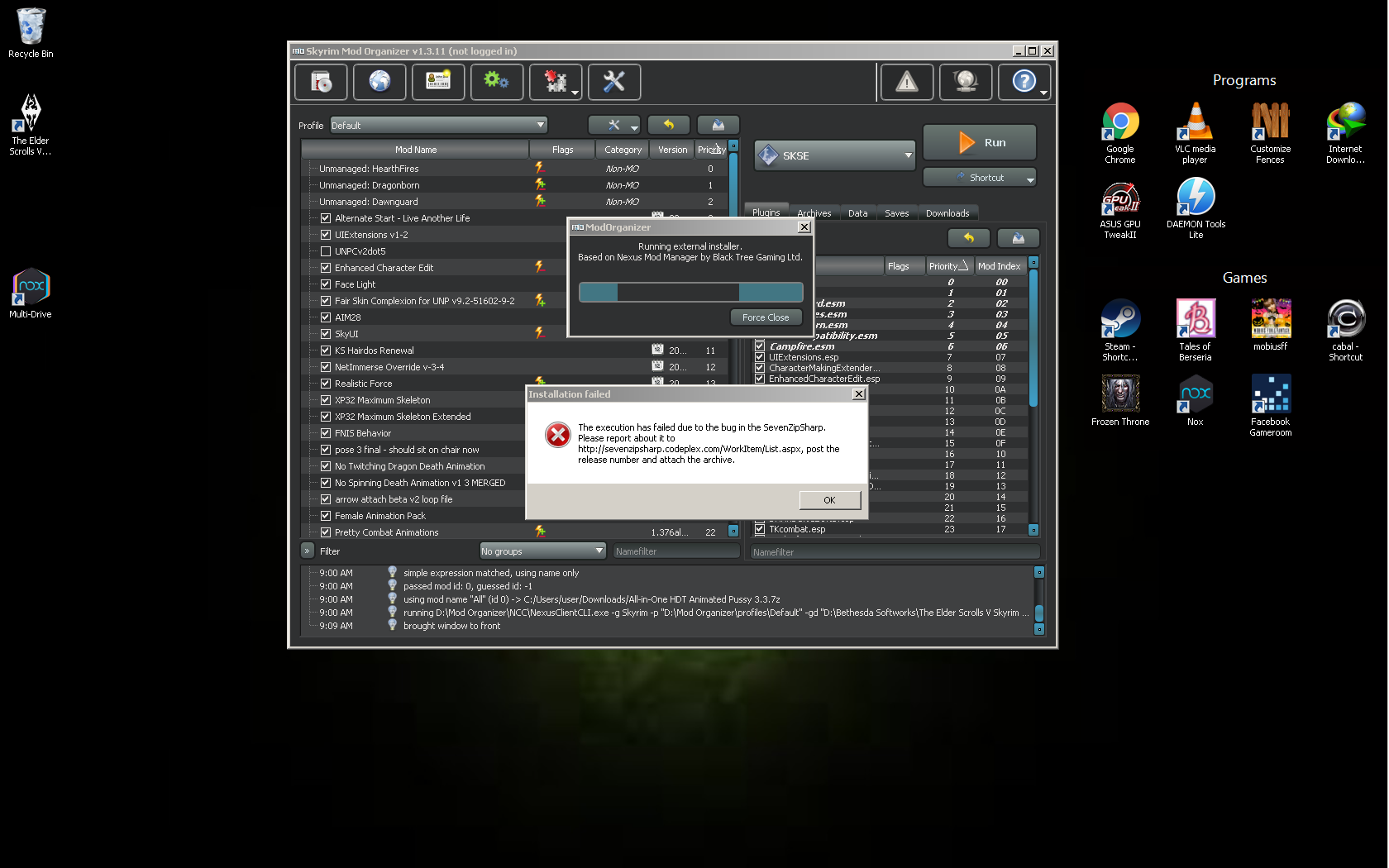Screen dimensions: 1389x868
Task: Open executables settings via gears icon
Action: [x=496, y=82]
